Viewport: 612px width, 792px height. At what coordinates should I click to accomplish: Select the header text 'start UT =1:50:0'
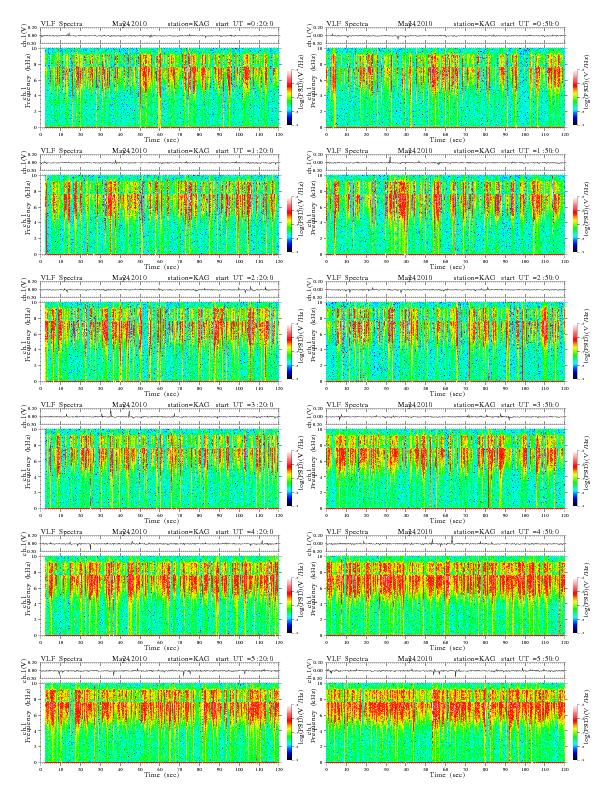tap(530, 151)
